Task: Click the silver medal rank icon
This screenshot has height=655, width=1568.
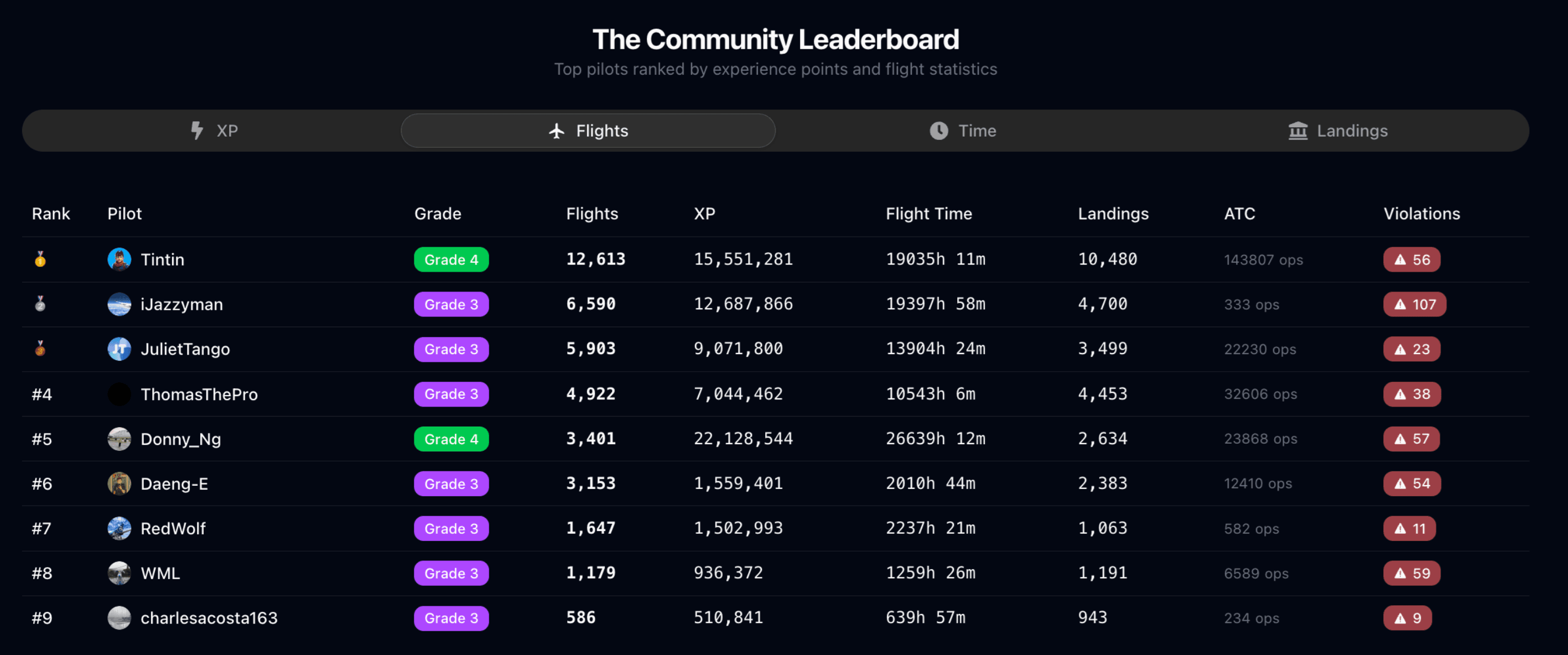Action: coord(40,304)
